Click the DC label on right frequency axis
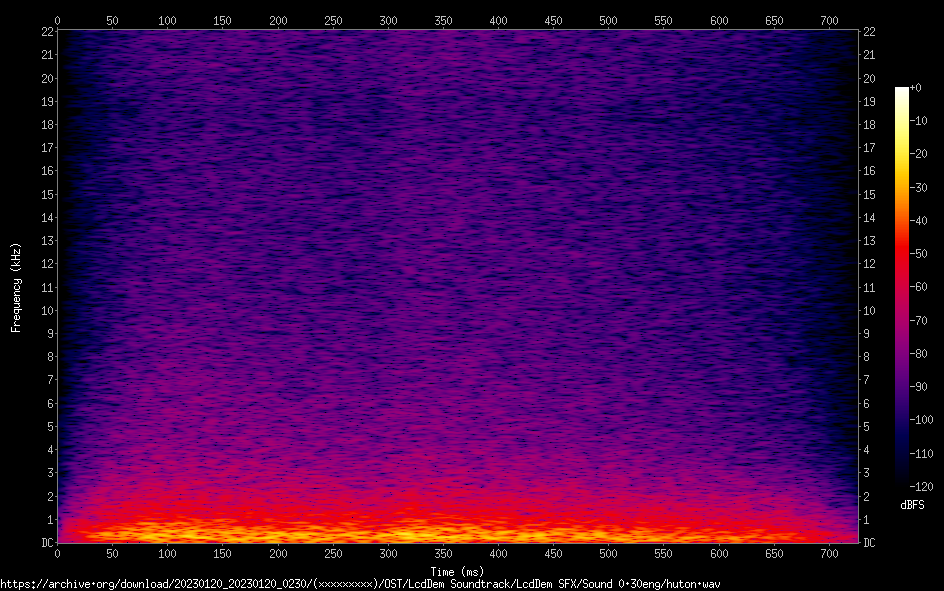 pos(869,543)
